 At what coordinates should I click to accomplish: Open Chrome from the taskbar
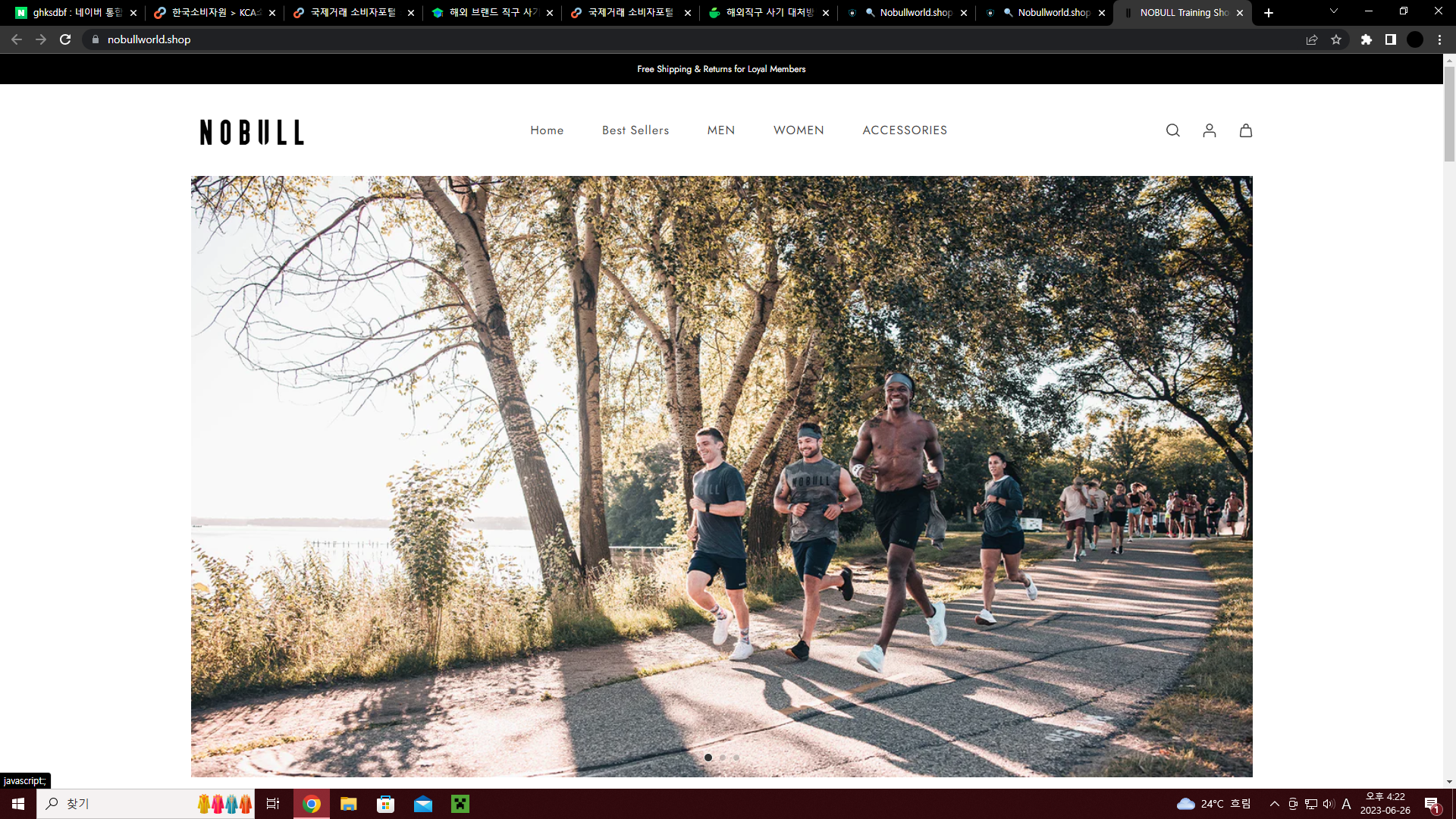312,804
